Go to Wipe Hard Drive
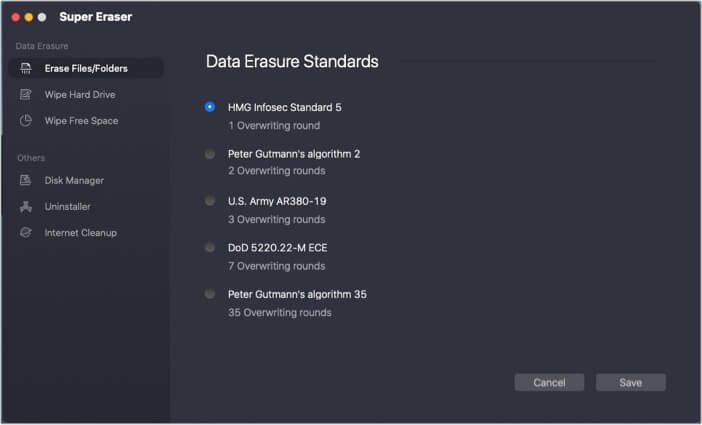Image resolution: width=702 pixels, height=425 pixels. (86, 94)
